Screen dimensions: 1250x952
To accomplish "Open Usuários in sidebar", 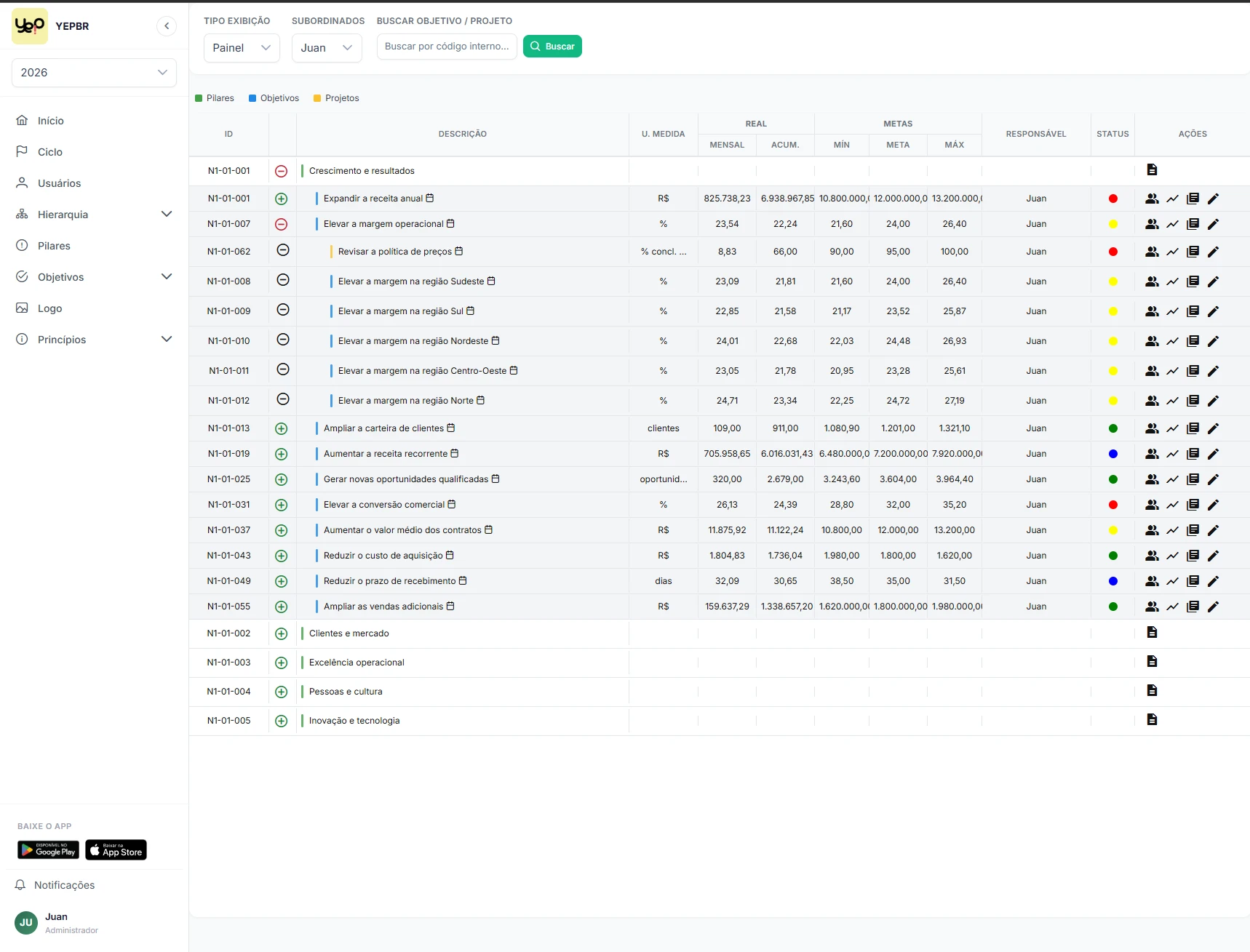I will click(x=59, y=183).
